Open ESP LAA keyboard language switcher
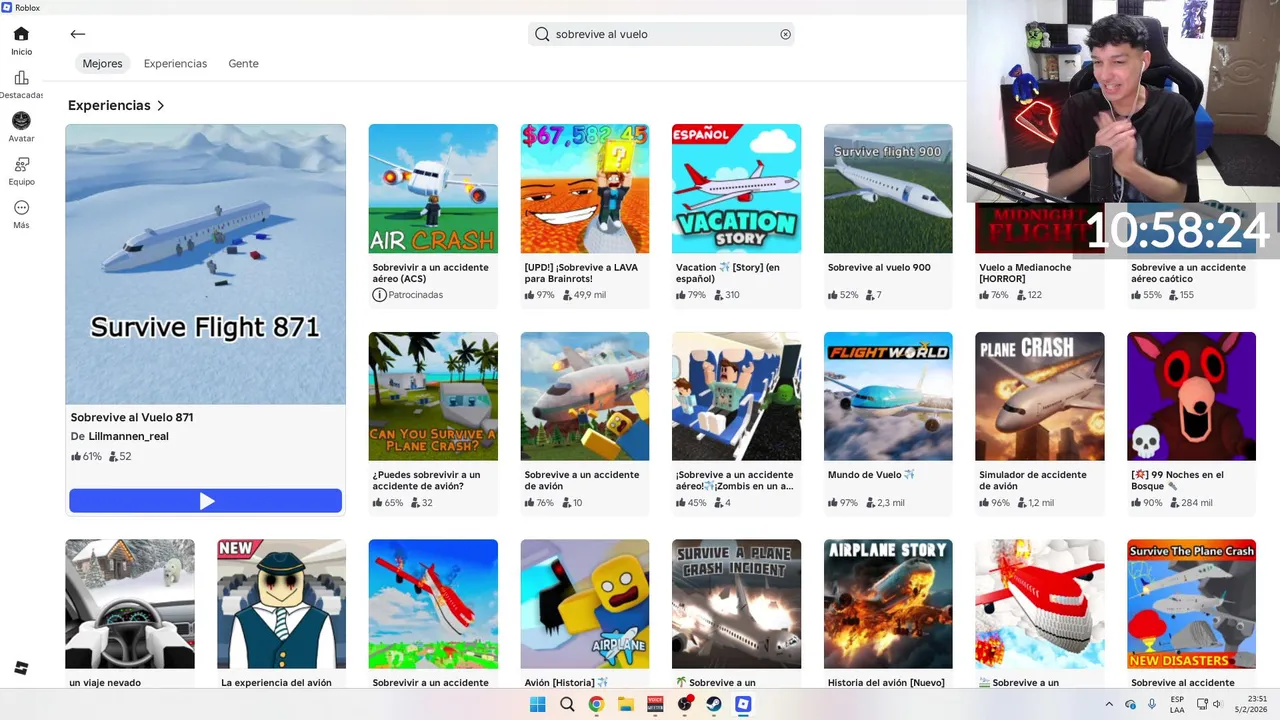 tap(1178, 704)
